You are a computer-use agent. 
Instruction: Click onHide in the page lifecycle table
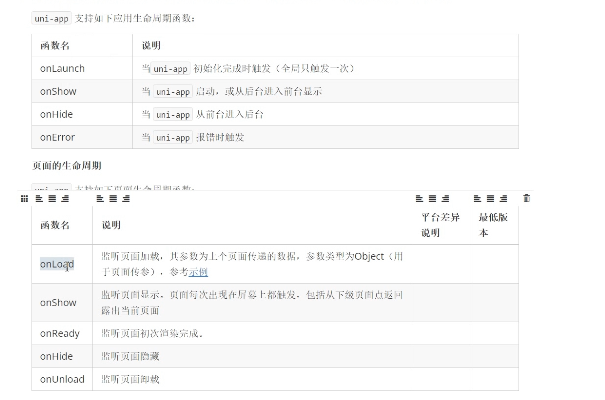(x=56, y=356)
